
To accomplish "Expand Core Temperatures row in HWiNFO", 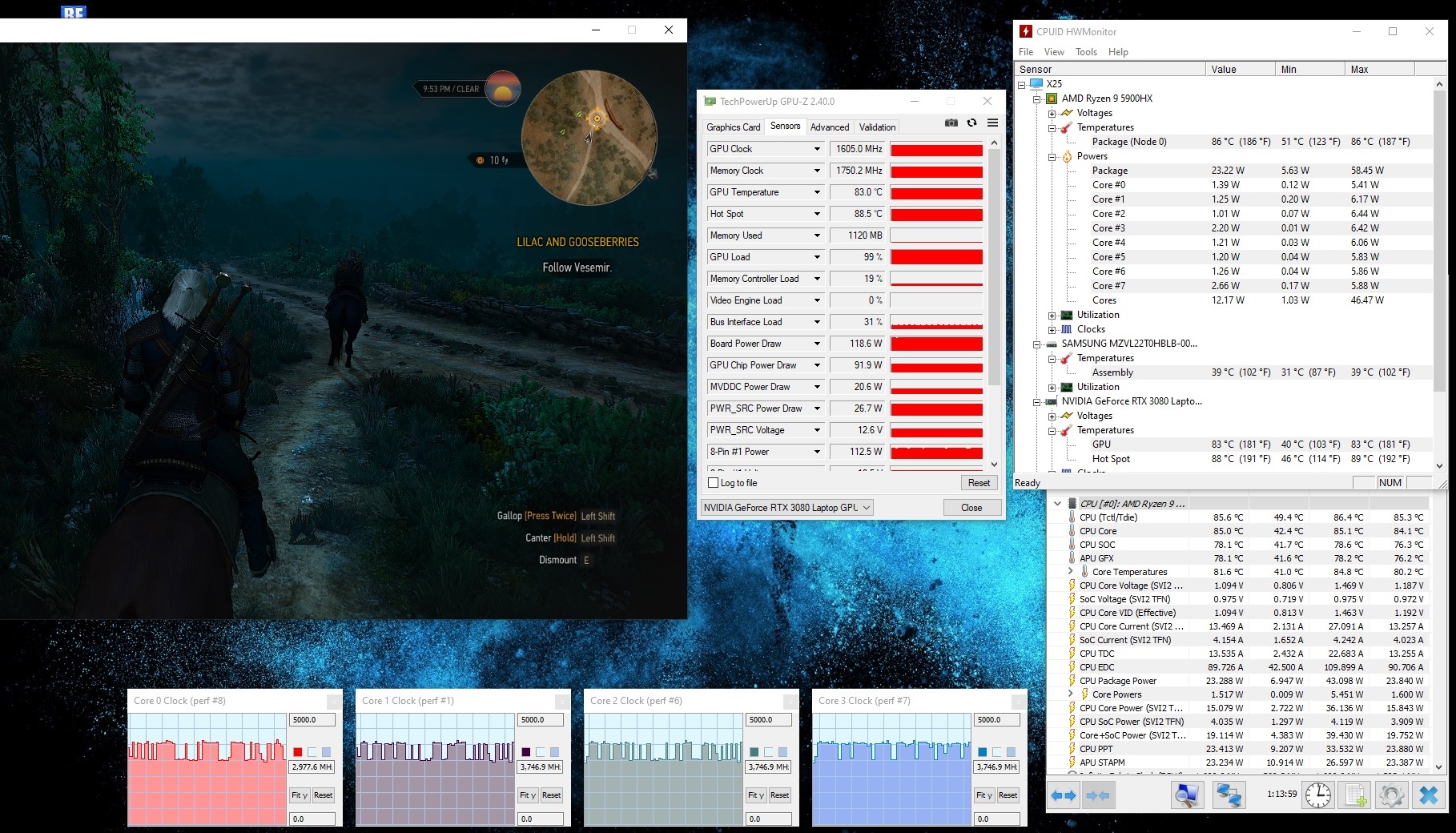I will [1071, 572].
